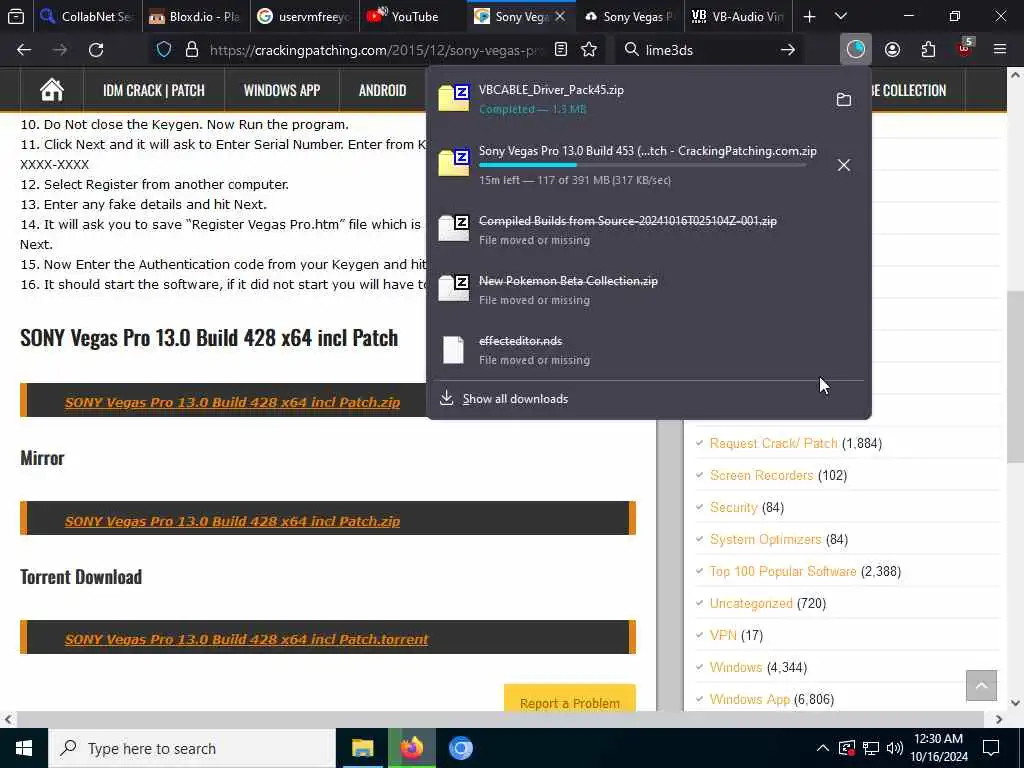The image size is (1024, 768).
Task: Click the vertical page scrollbar
Action: pos(1016,377)
